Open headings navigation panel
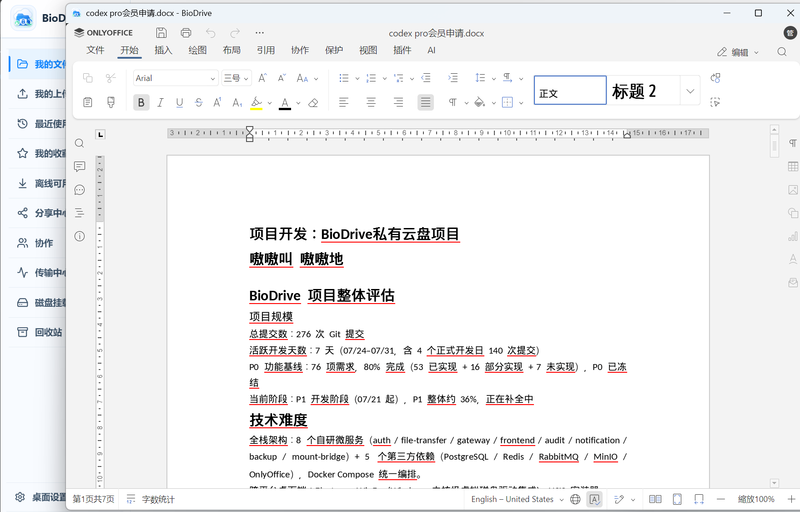Image resolution: width=800 pixels, height=512 pixels. (80, 213)
